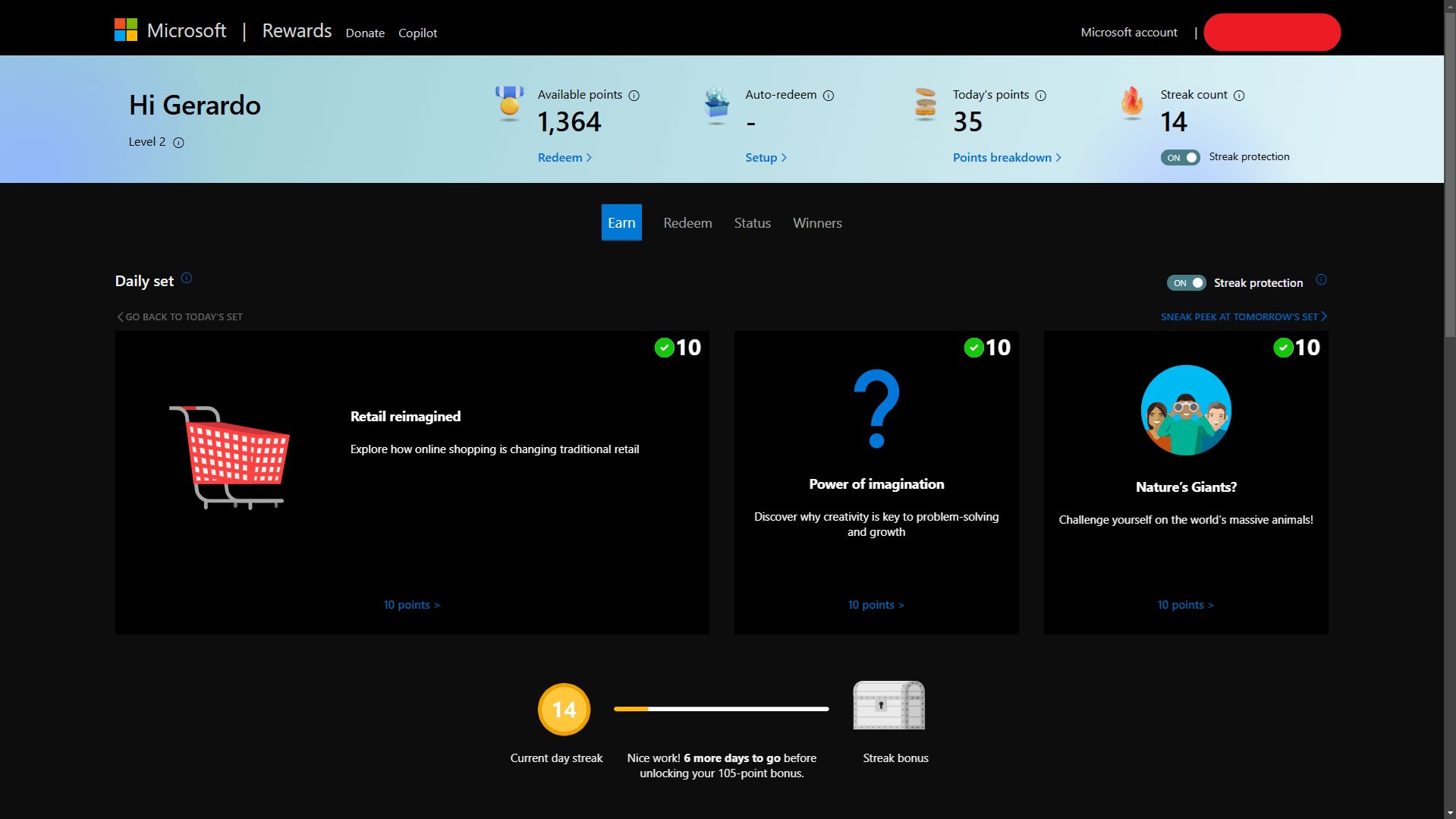1456x819 pixels.
Task: Click green checkmark on Retail reimagined card
Action: pyautogui.click(x=664, y=348)
